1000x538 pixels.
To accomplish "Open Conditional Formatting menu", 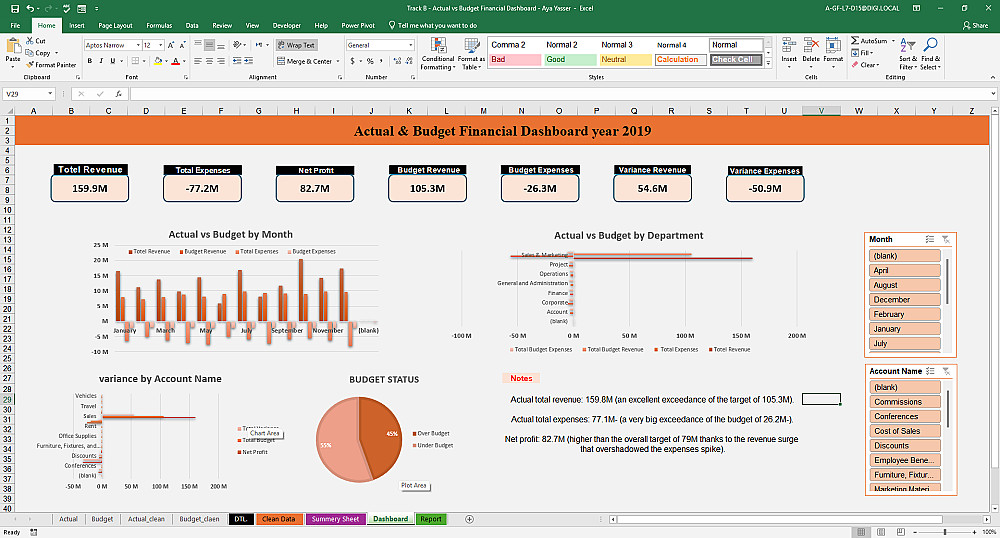I will click(x=438, y=54).
